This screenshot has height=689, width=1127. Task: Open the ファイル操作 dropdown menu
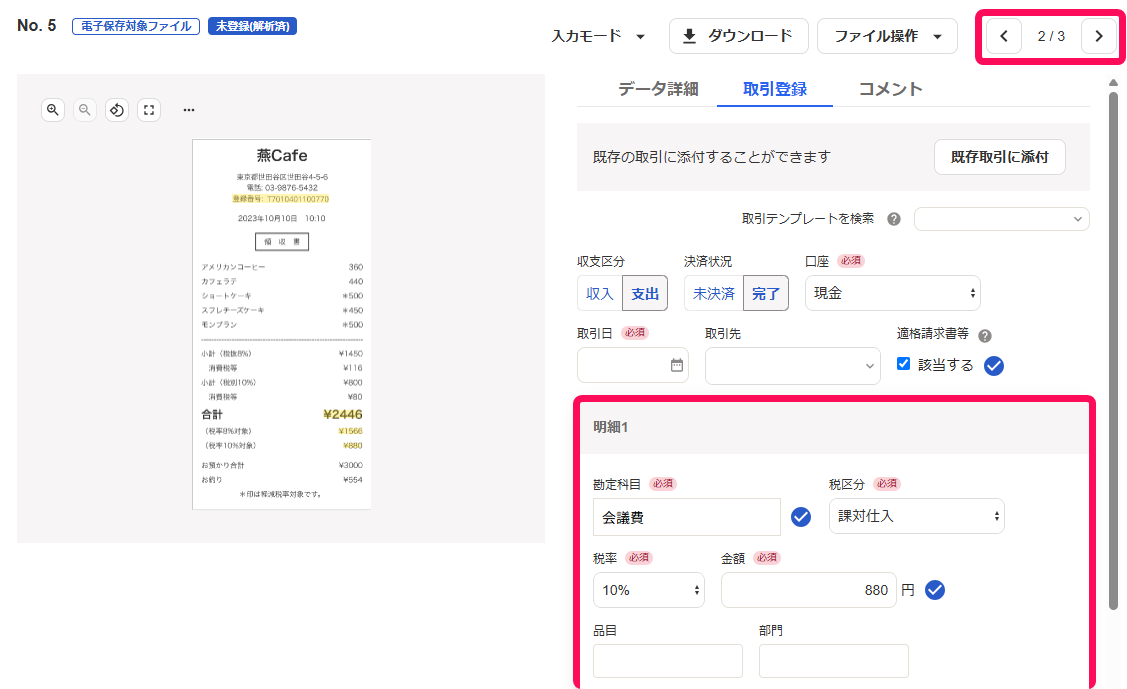(x=887, y=36)
